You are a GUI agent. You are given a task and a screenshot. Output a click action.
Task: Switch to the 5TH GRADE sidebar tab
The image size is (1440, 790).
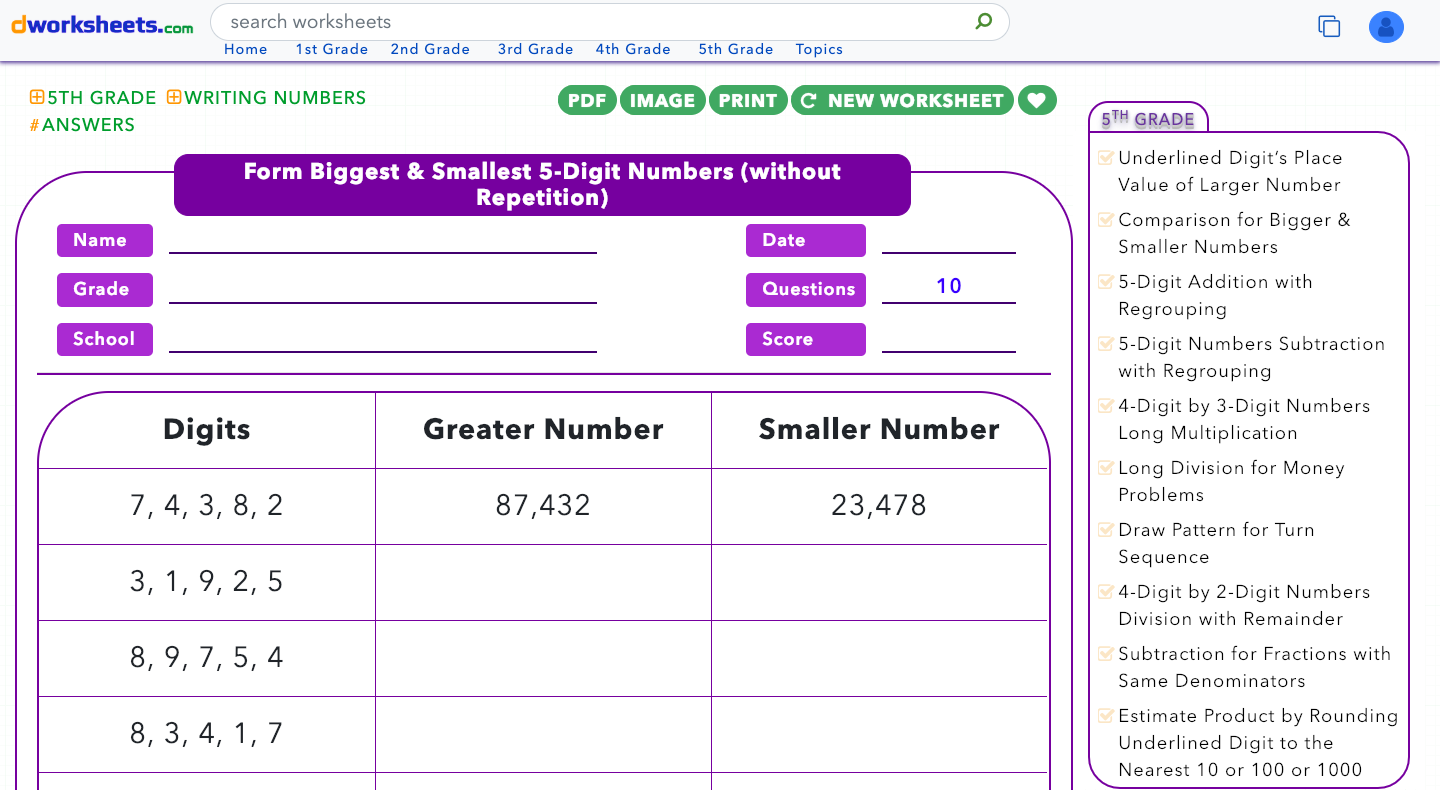coord(1147,117)
